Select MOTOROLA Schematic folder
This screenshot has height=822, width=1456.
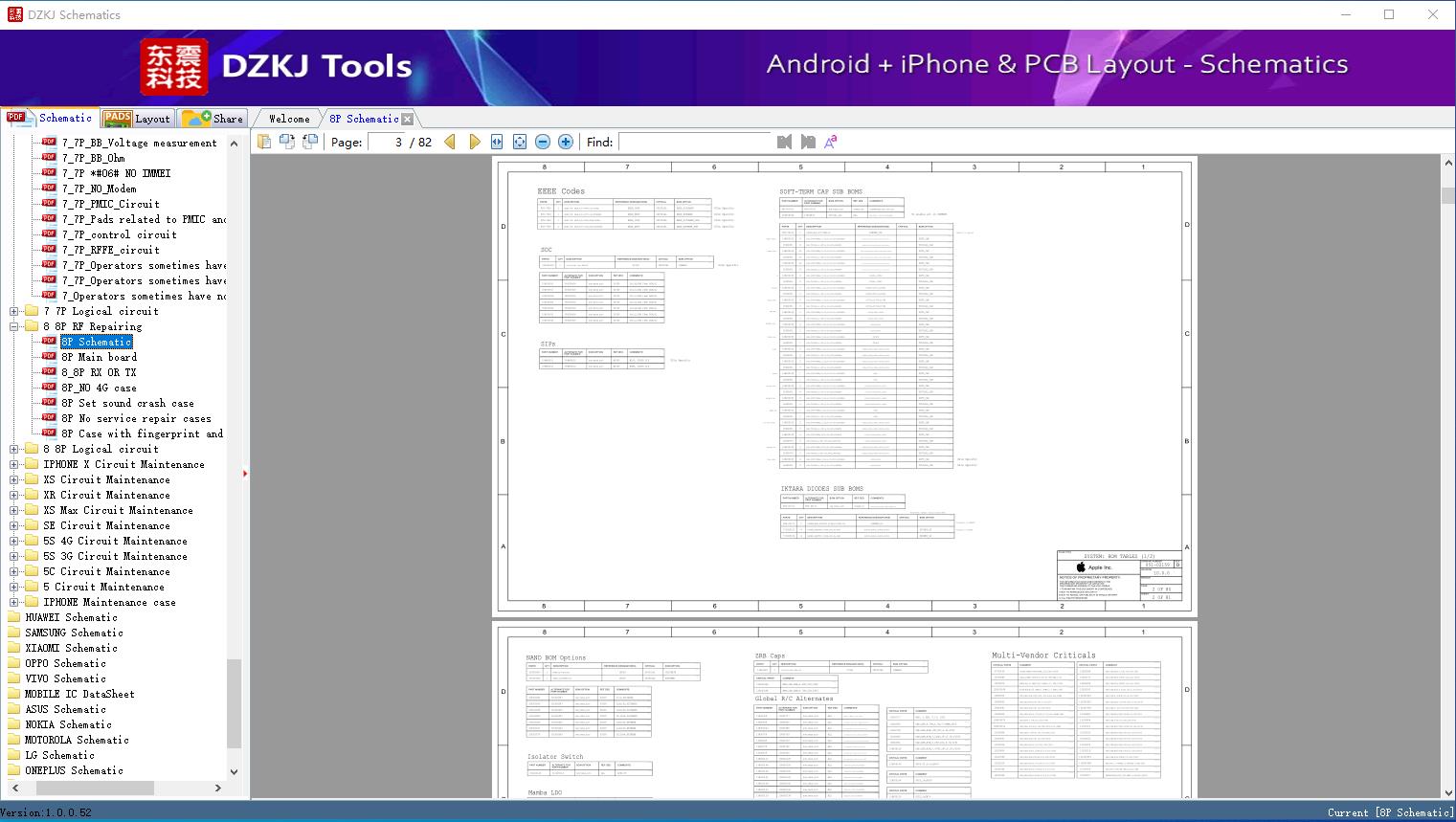point(77,740)
